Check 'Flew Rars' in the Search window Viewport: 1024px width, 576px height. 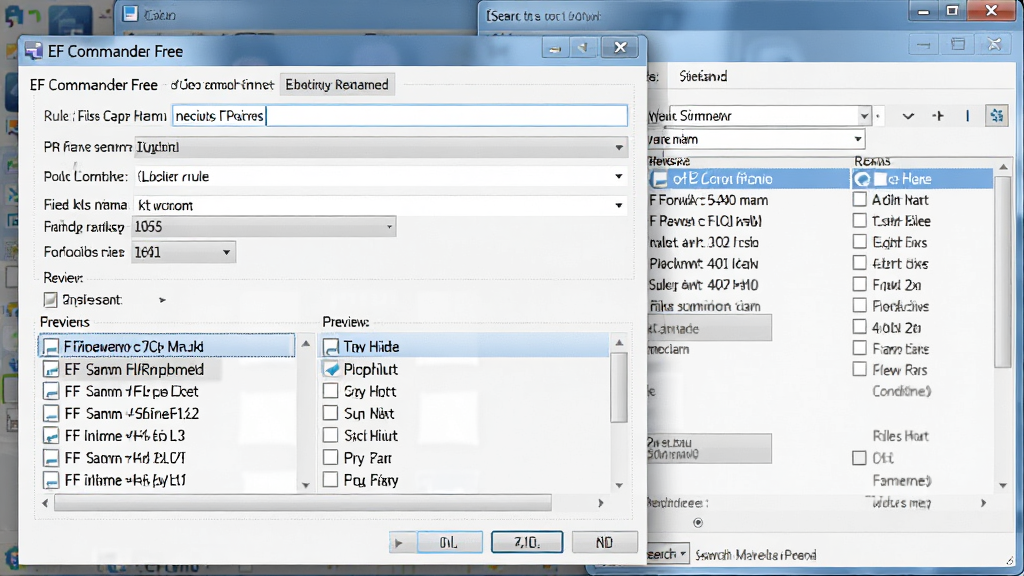[860, 370]
